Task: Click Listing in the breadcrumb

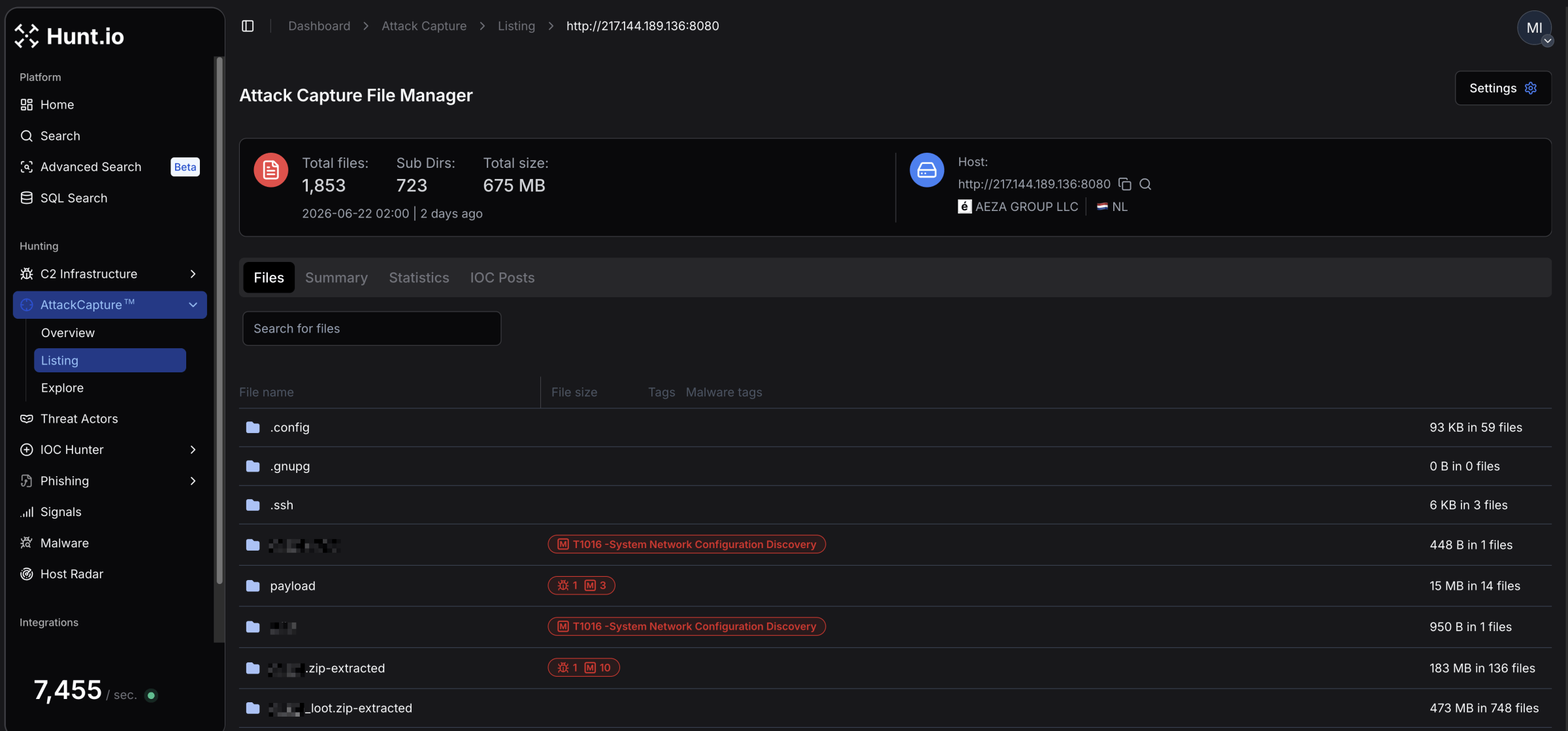Action: coord(516,26)
